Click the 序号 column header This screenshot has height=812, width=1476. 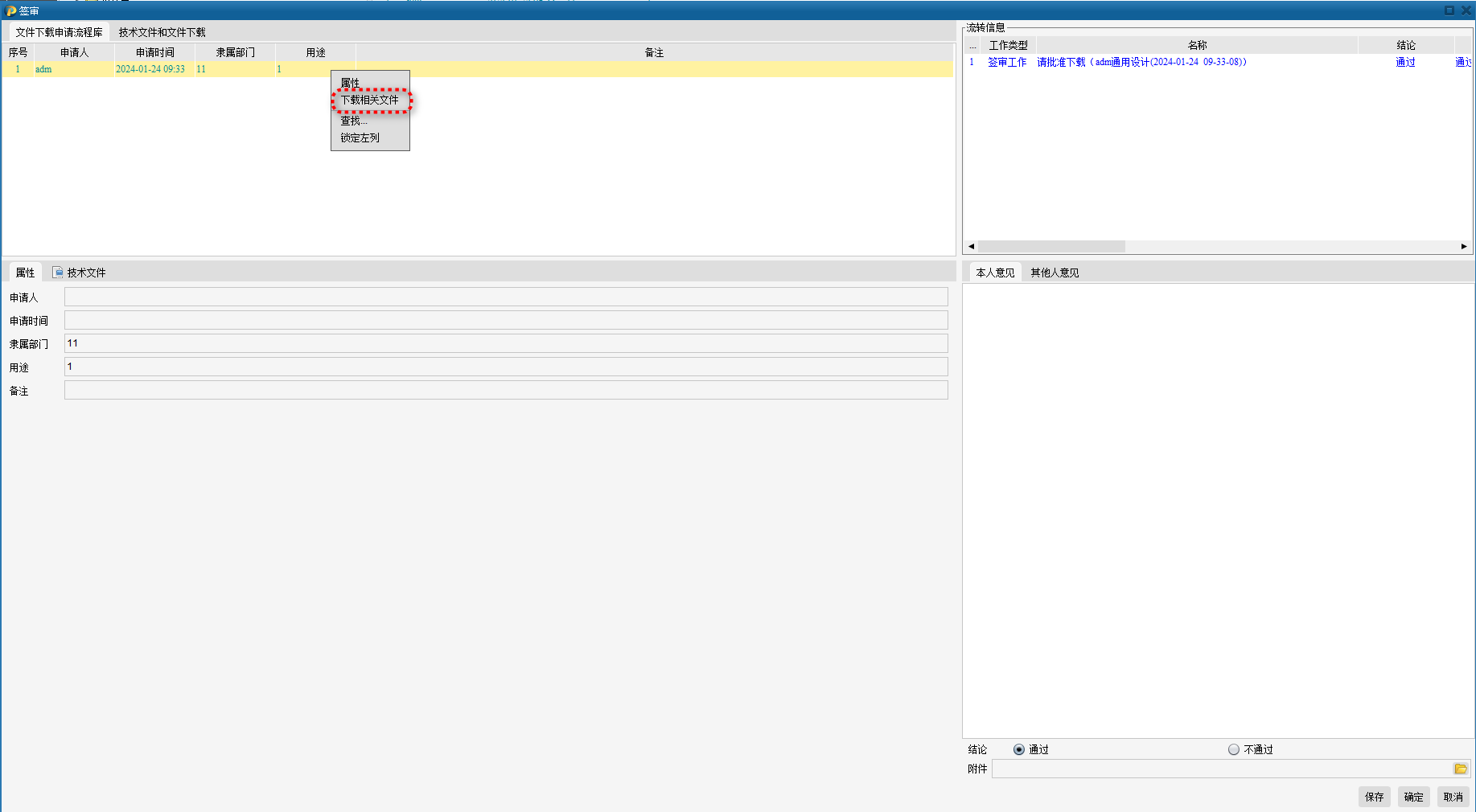click(18, 52)
